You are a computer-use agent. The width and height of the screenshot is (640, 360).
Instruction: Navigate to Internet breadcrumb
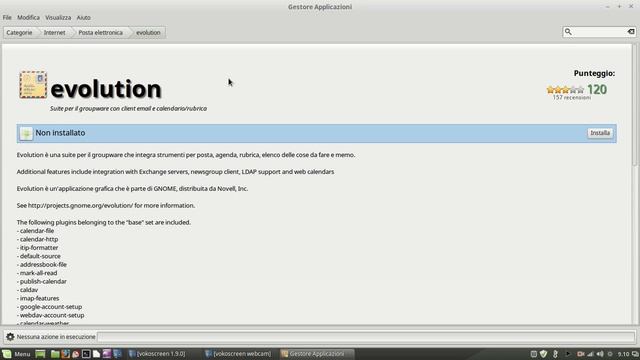coord(54,33)
